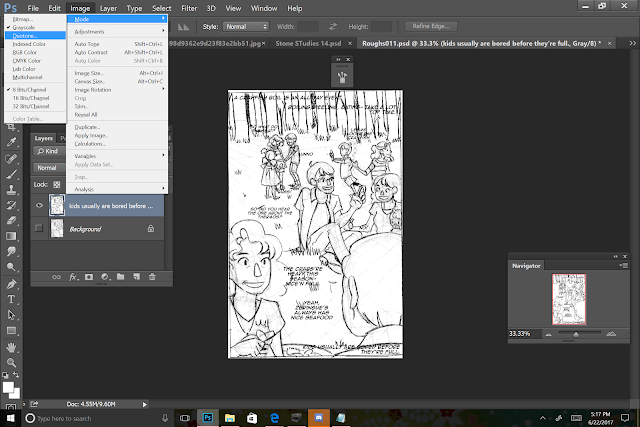Expand the Variables submenu

[x=118, y=156]
